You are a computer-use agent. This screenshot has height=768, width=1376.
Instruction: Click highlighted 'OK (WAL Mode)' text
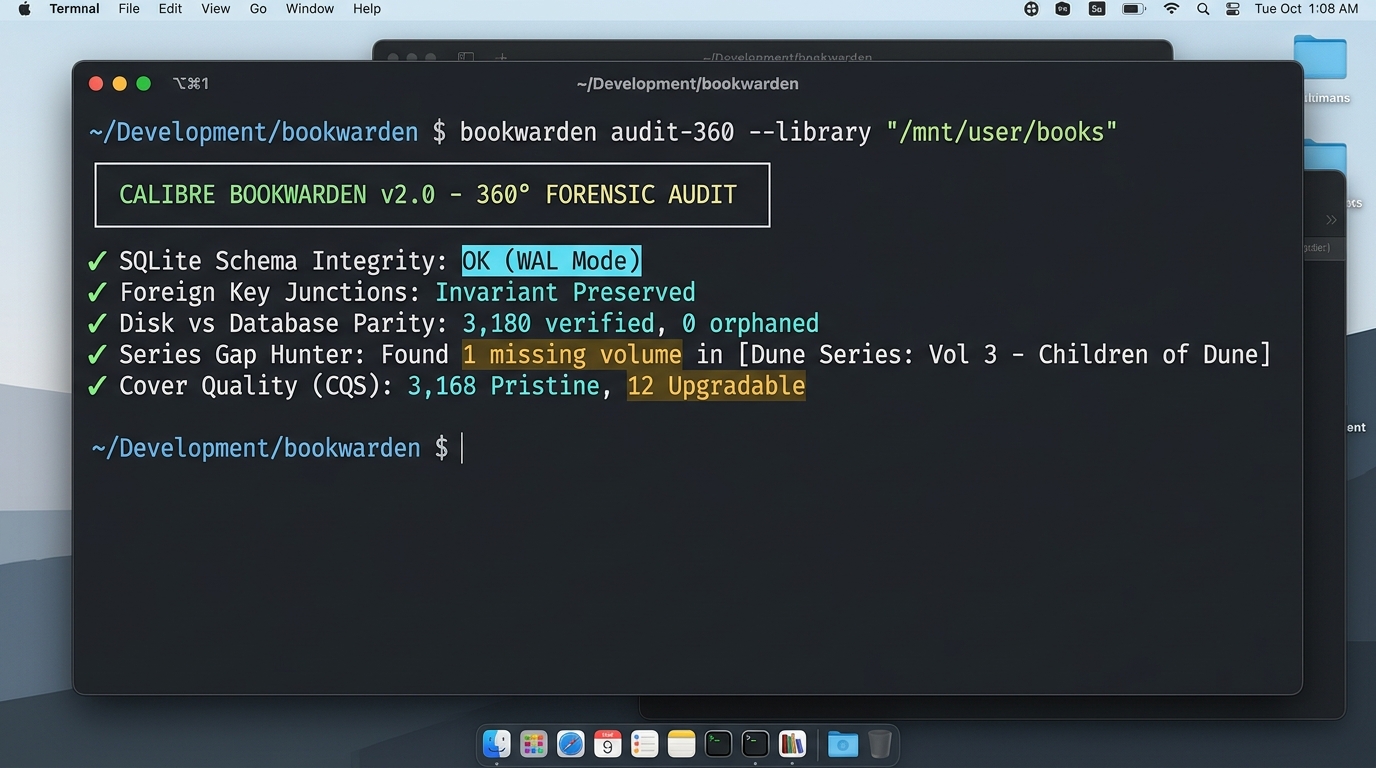click(551, 261)
